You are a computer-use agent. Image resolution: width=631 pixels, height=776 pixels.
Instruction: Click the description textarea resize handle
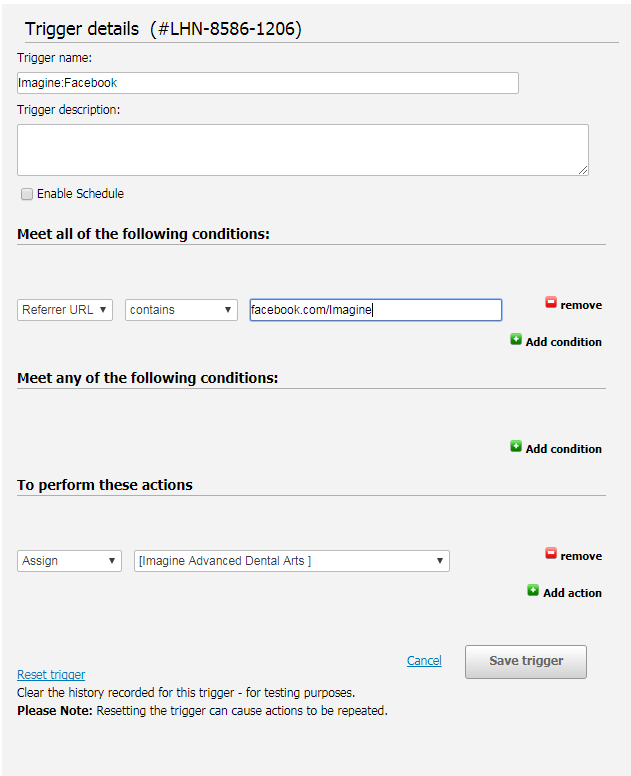[x=583, y=170]
